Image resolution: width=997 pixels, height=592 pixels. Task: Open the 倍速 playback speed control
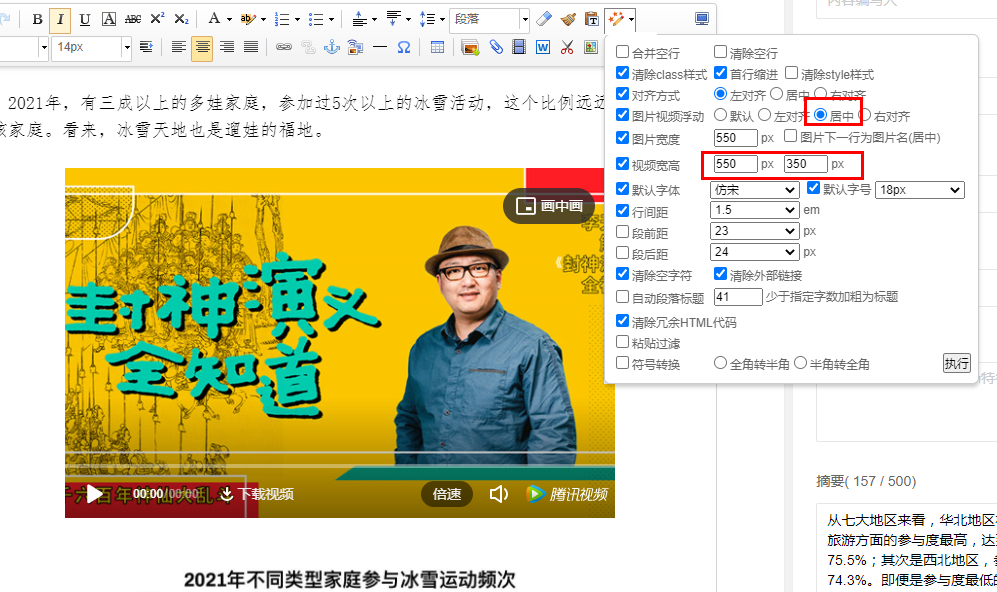click(447, 494)
